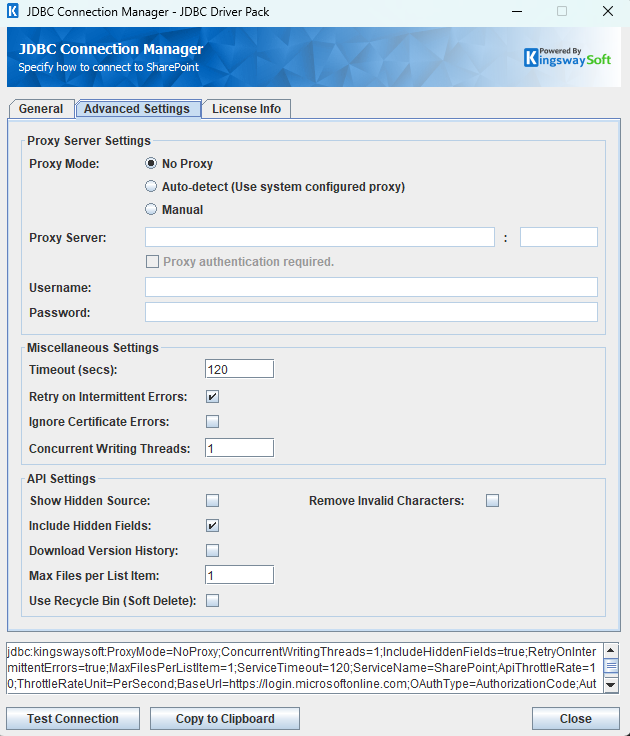This screenshot has height=736, width=630.
Task: Click connection string scrollbar down arrow
Action: click(x=611, y=685)
